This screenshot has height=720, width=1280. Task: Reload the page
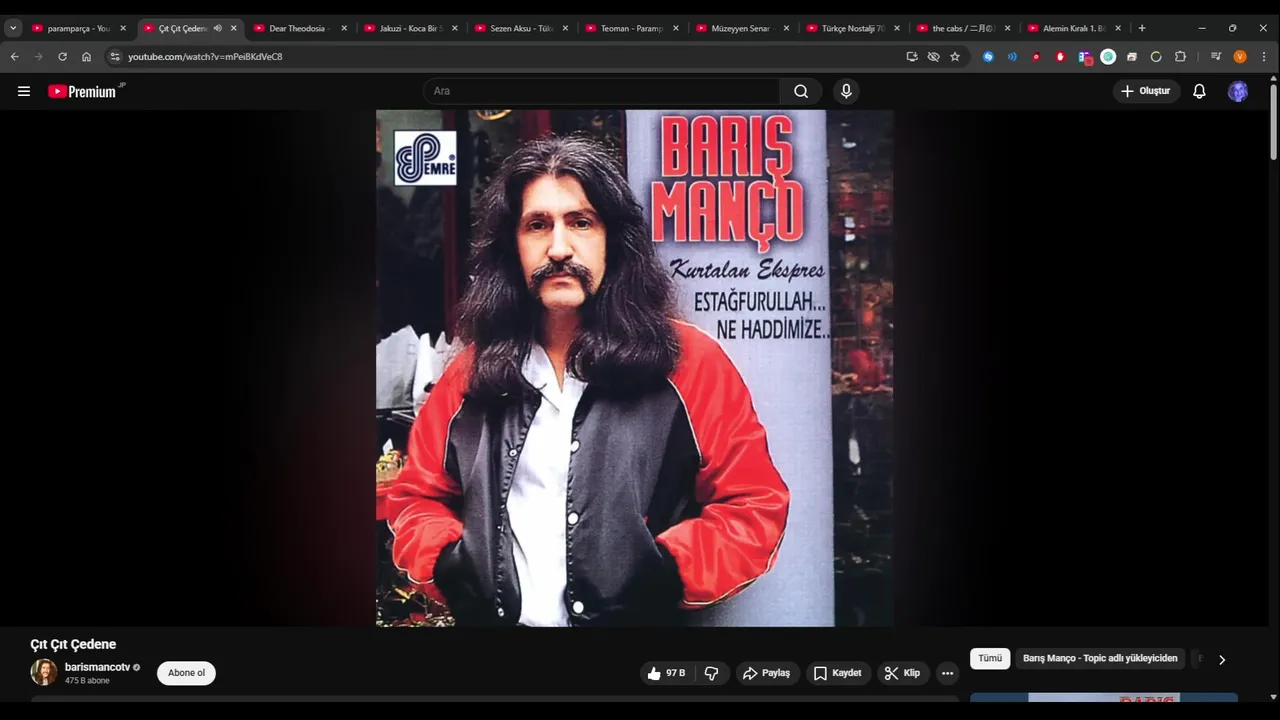(x=62, y=57)
